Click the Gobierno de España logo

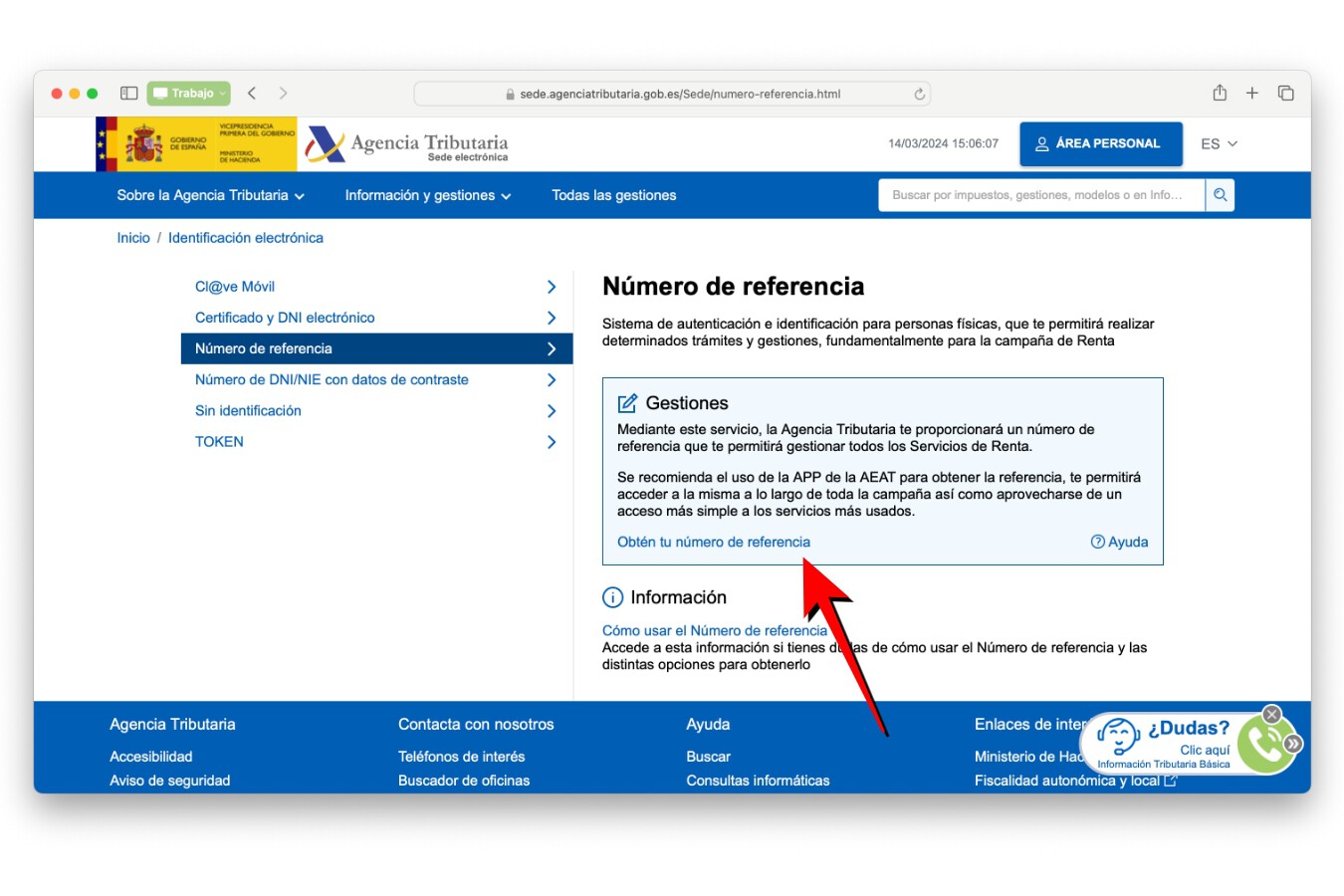196,144
